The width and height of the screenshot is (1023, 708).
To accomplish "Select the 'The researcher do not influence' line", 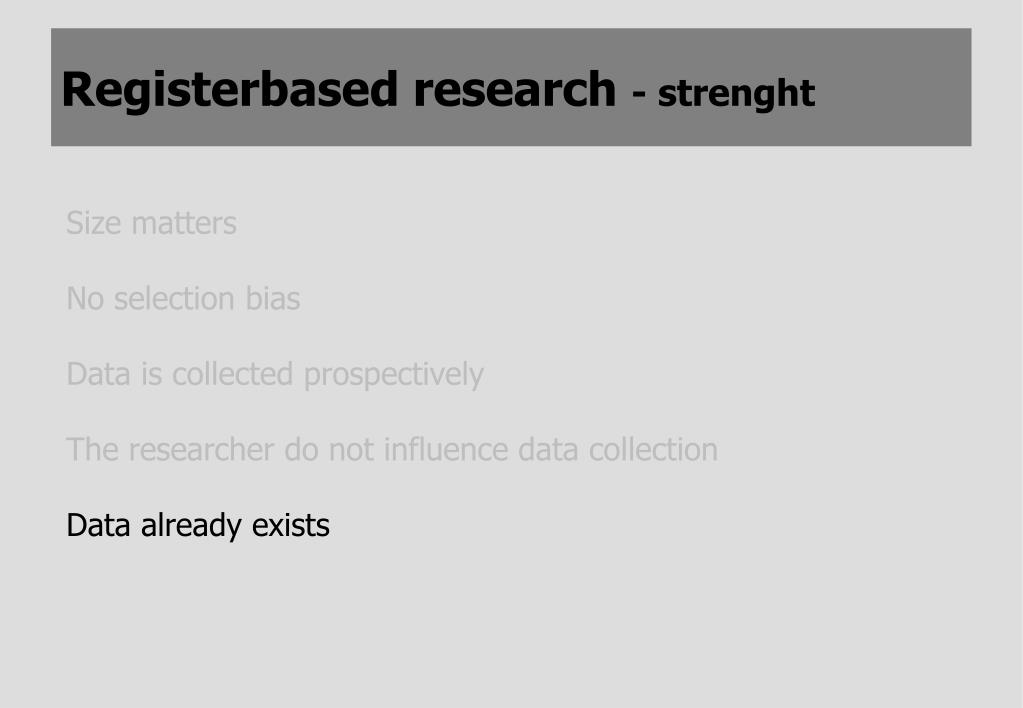I will tap(391, 449).
